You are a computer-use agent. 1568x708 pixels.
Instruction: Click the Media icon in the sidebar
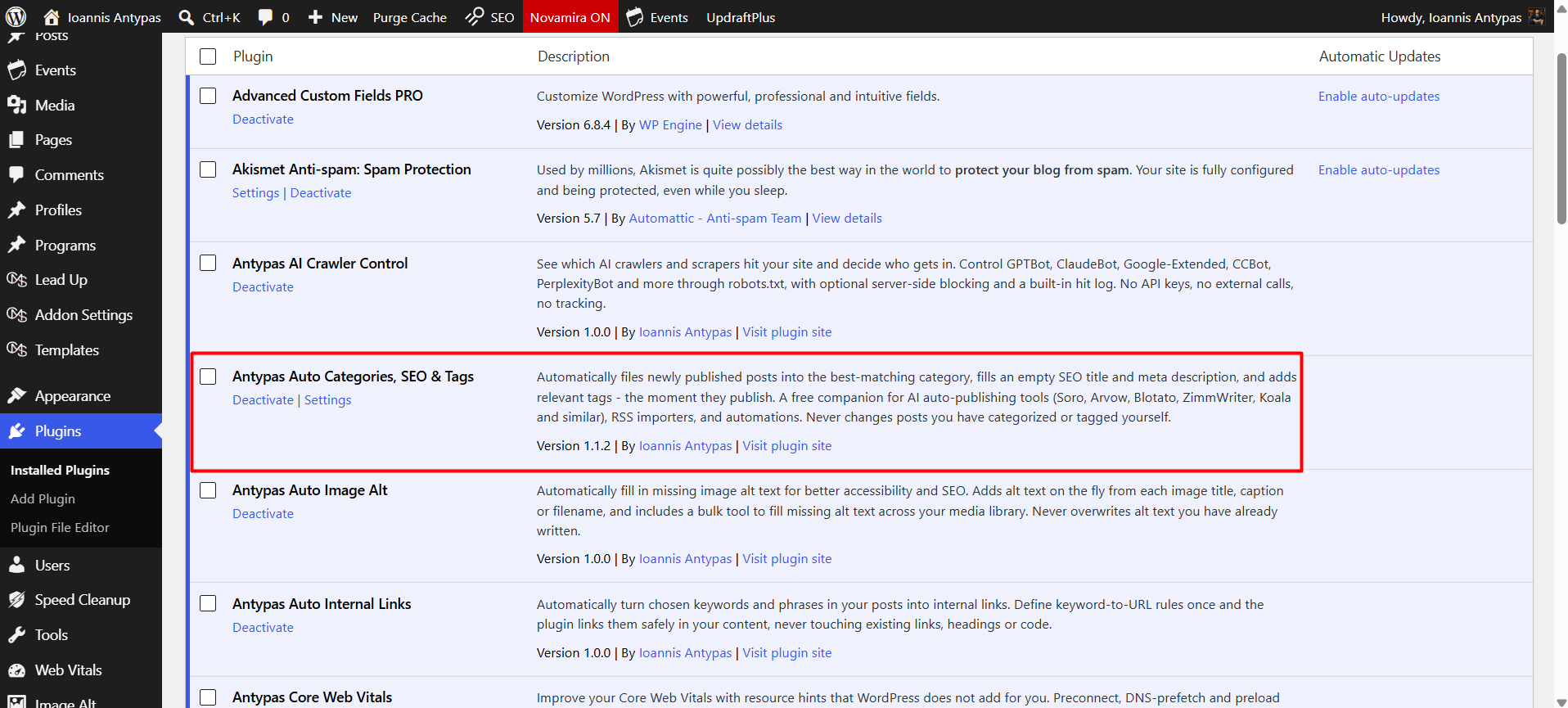[x=16, y=106]
